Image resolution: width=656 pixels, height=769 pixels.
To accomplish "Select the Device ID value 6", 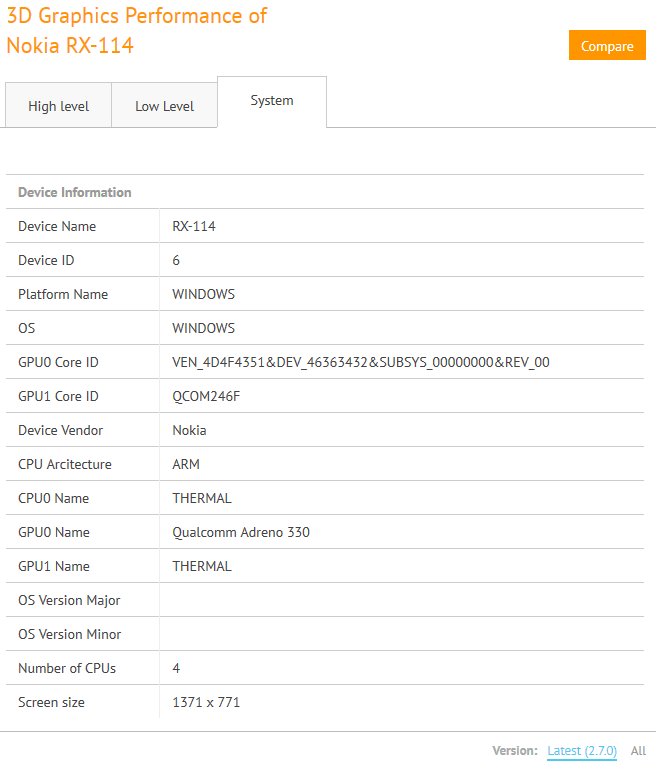I will (x=176, y=260).
